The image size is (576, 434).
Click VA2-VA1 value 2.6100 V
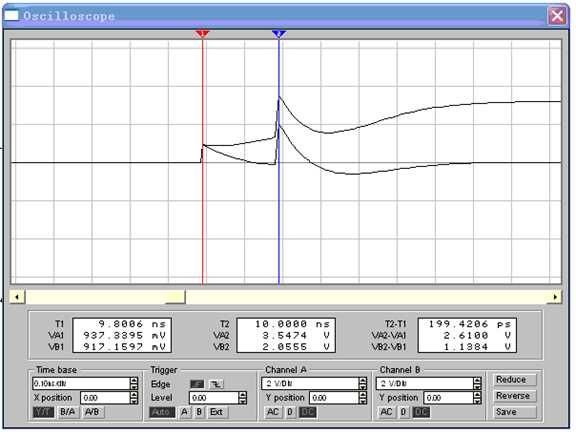click(477, 336)
